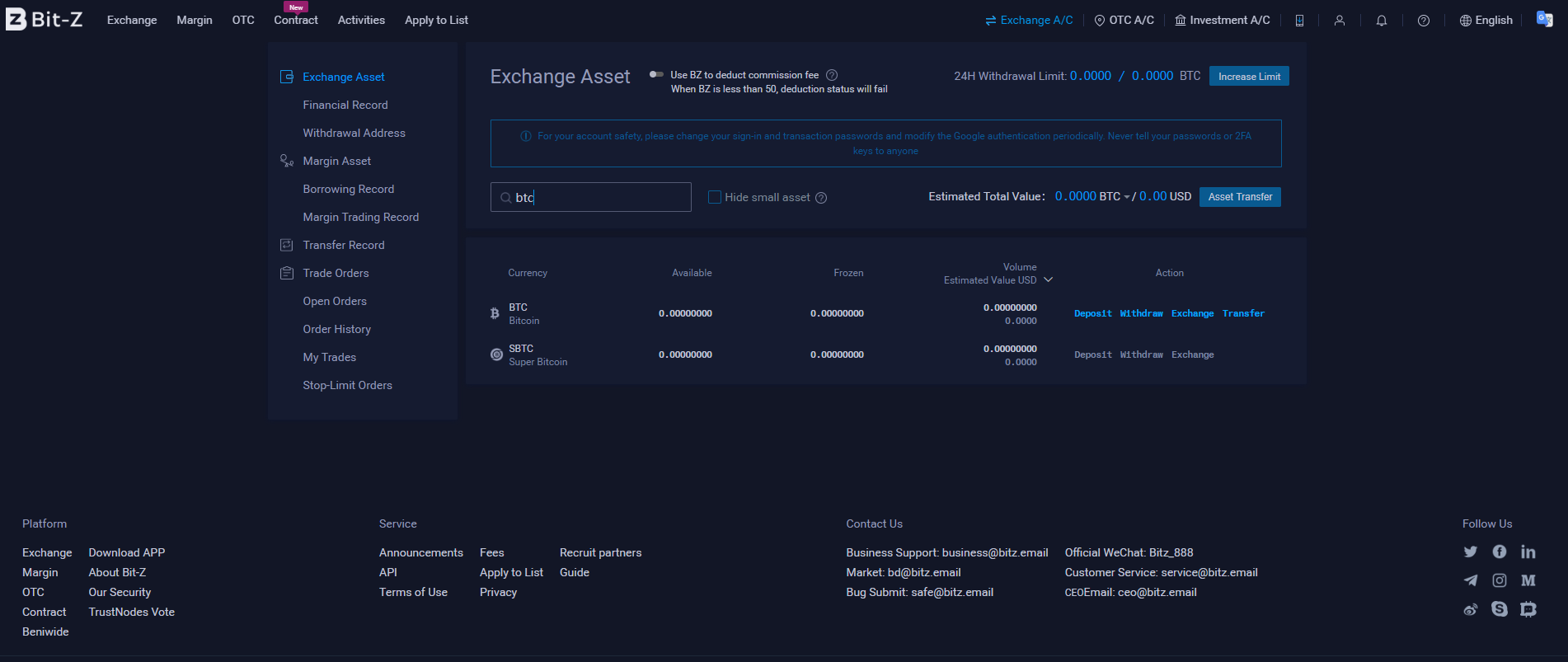Open Withdrawal Address in sidebar

(354, 133)
